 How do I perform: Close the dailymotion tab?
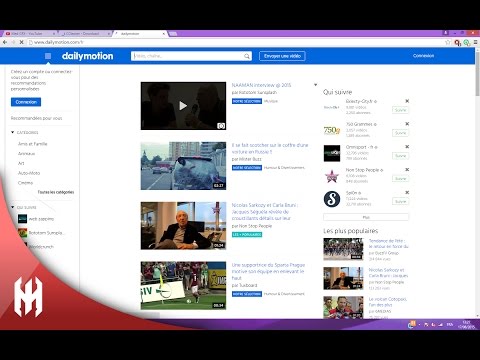click(164, 34)
